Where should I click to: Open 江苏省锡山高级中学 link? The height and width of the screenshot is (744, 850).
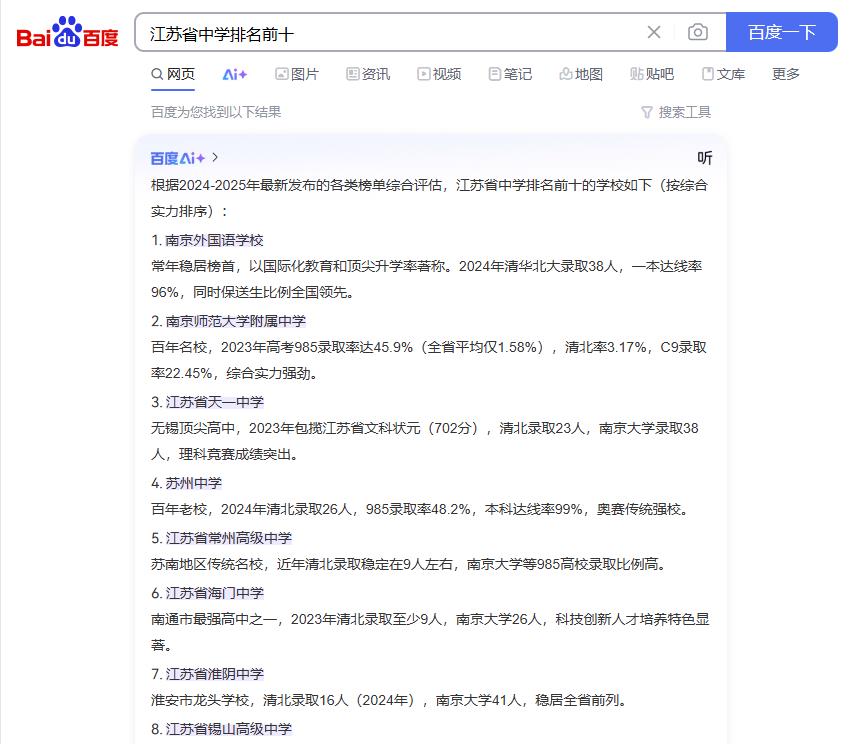click(x=228, y=729)
